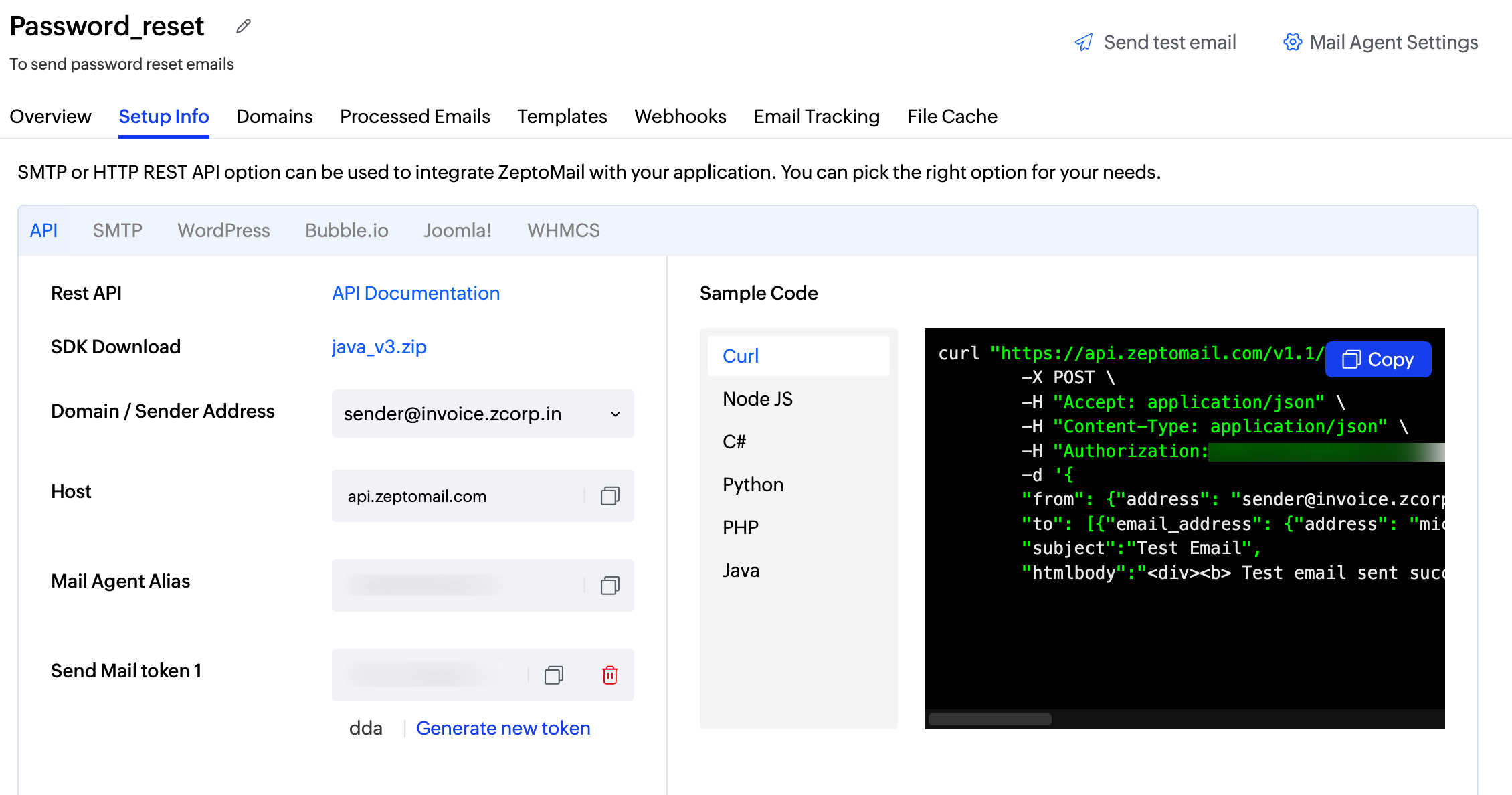
Task: Click Generate new token link
Action: (503, 728)
